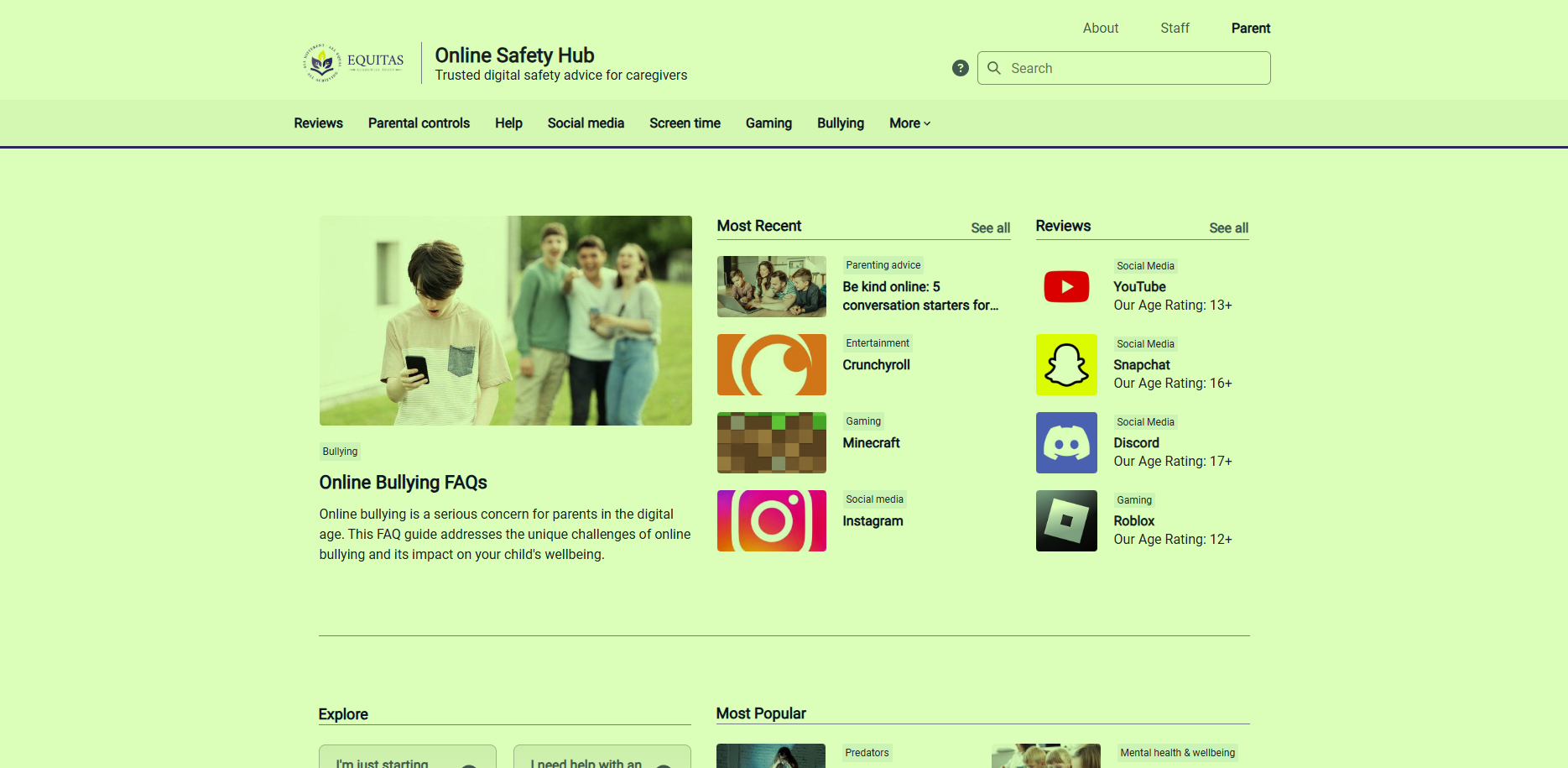Image resolution: width=1568 pixels, height=768 pixels.
Task: Open the Snapchat ghost icon
Action: [x=1066, y=365]
